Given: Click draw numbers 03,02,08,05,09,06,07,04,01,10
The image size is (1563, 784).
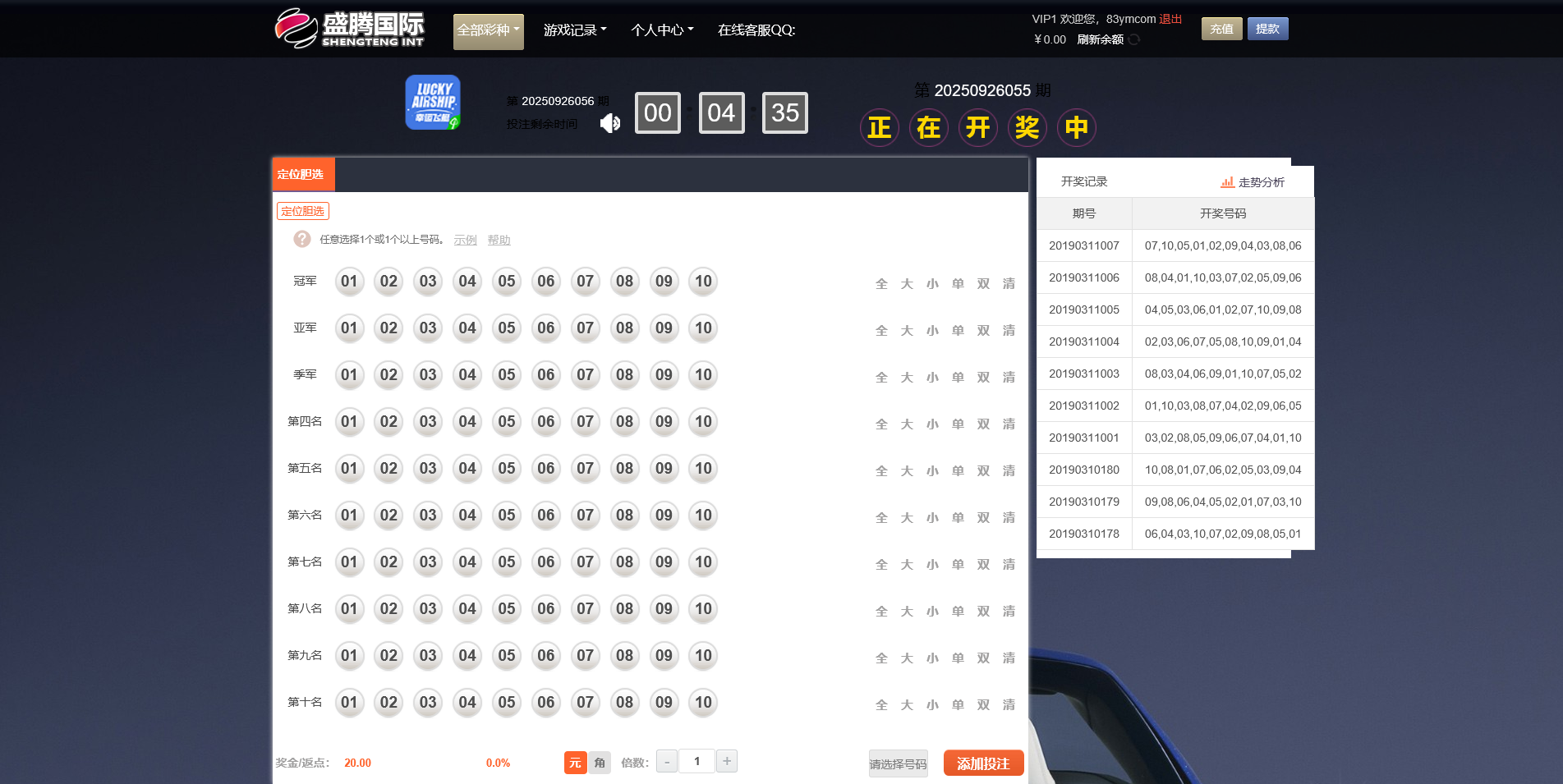Looking at the screenshot, I should click(1223, 438).
